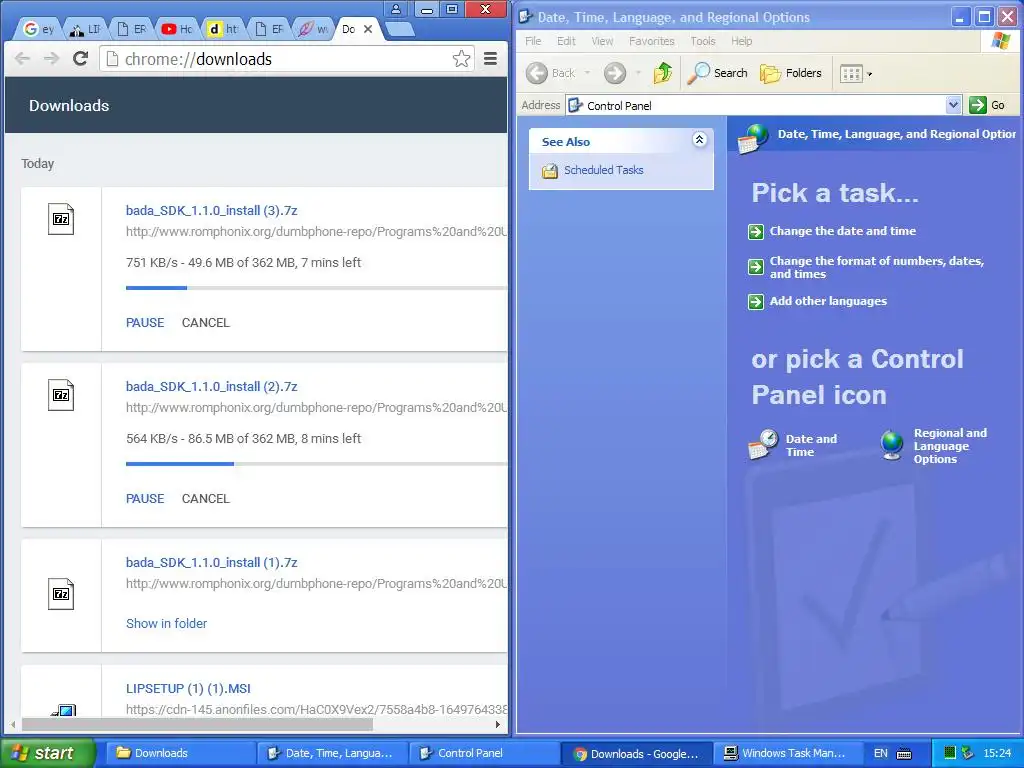Open a new Chrome tab
The width and height of the screenshot is (1024, 768).
tap(400, 29)
